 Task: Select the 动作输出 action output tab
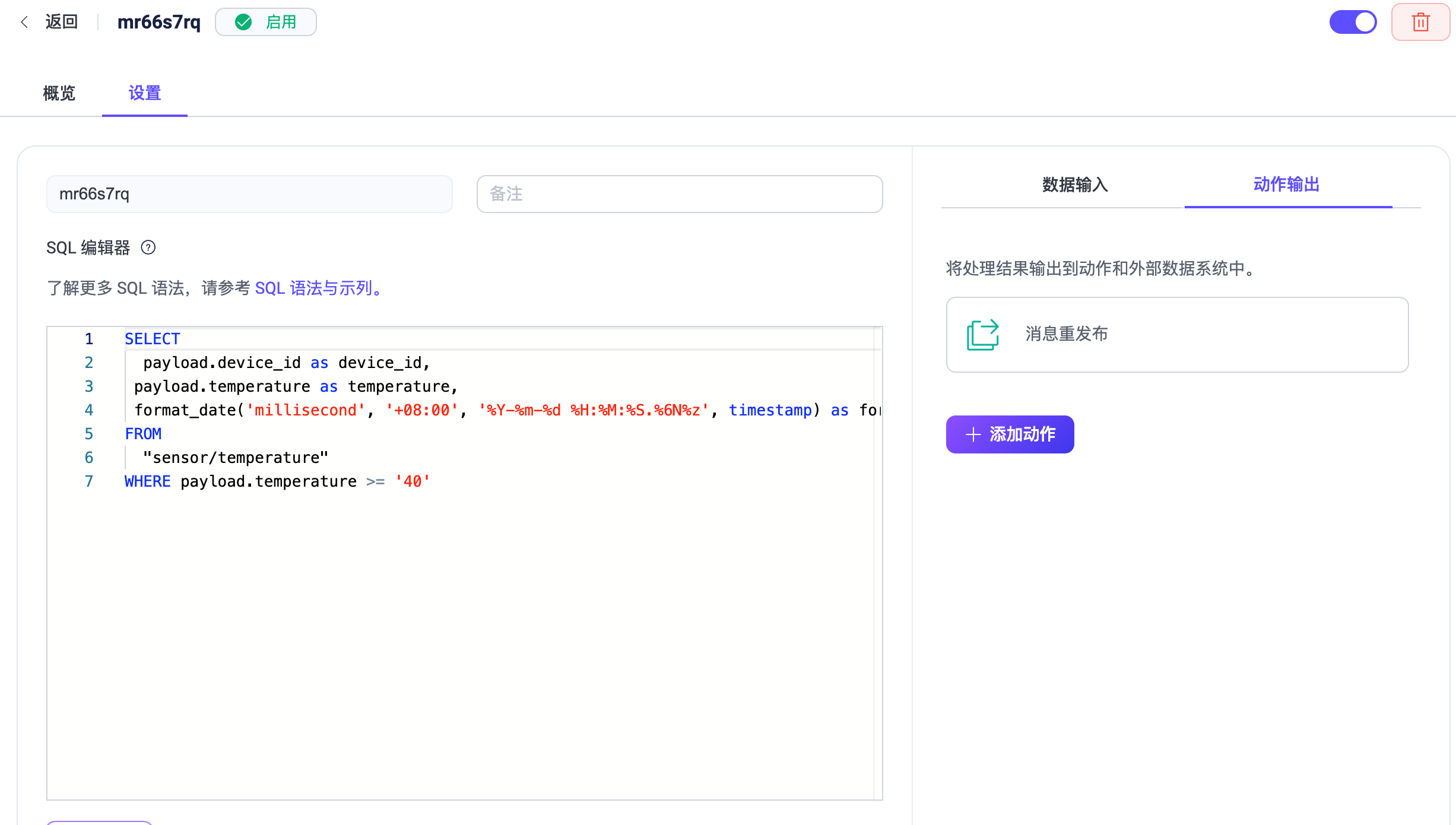[x=1286, y=185]
